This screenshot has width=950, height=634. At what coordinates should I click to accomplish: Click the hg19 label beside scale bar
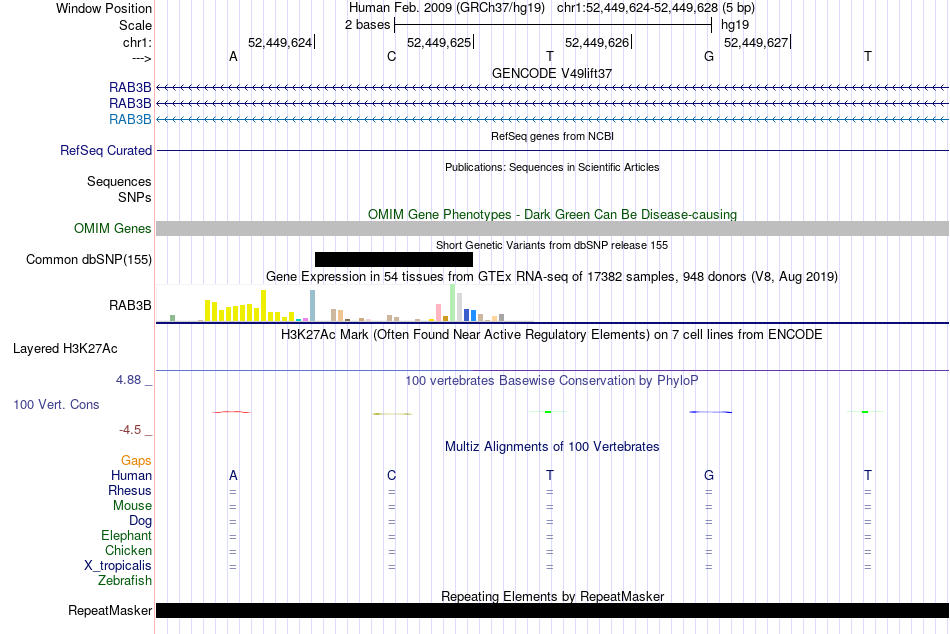click(x=735, y=25)
